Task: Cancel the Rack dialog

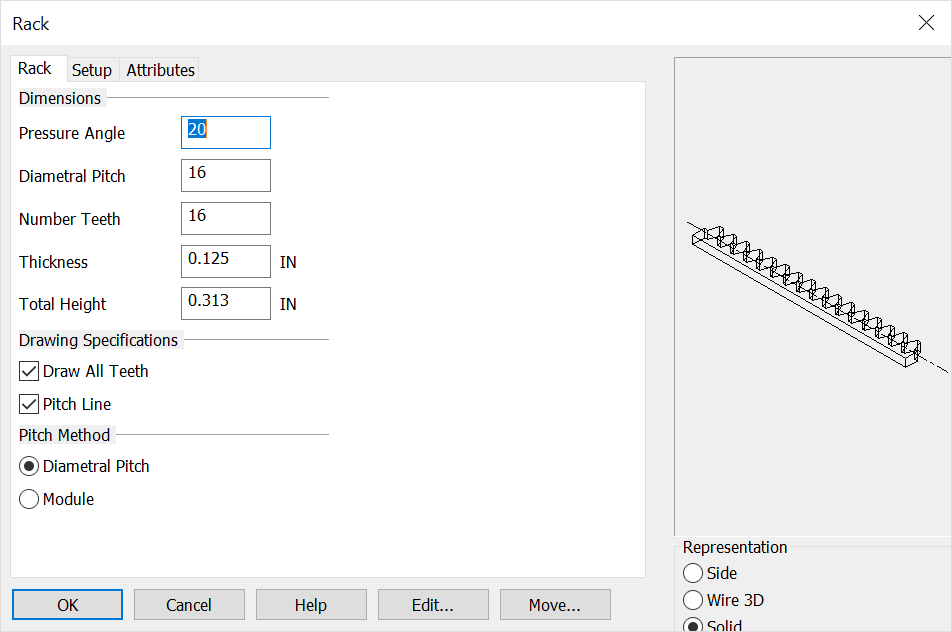Action: (188, 604)
